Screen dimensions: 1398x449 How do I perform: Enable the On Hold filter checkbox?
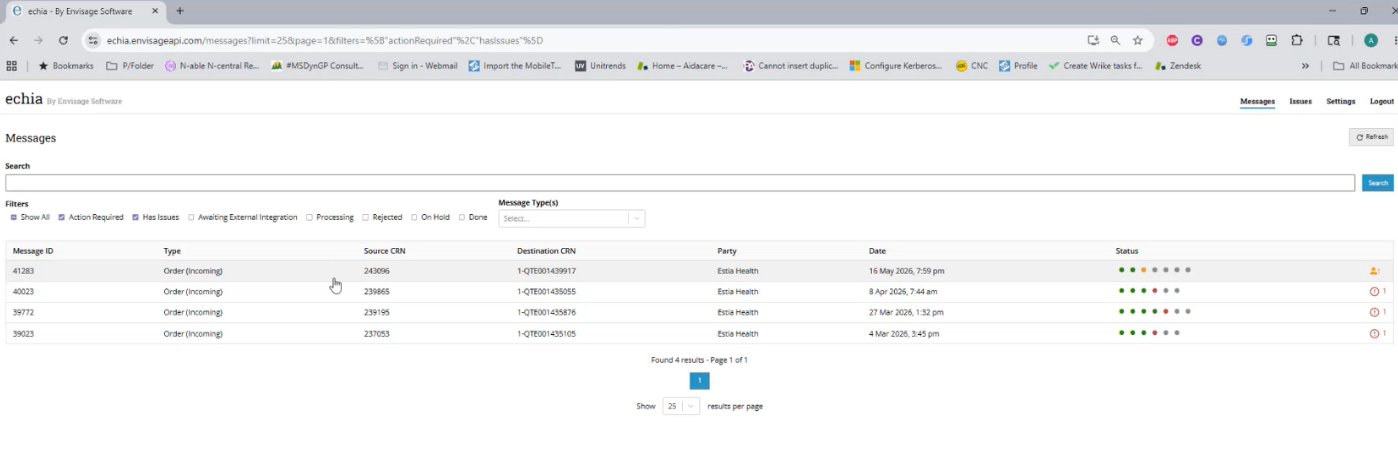click(414, 217)
